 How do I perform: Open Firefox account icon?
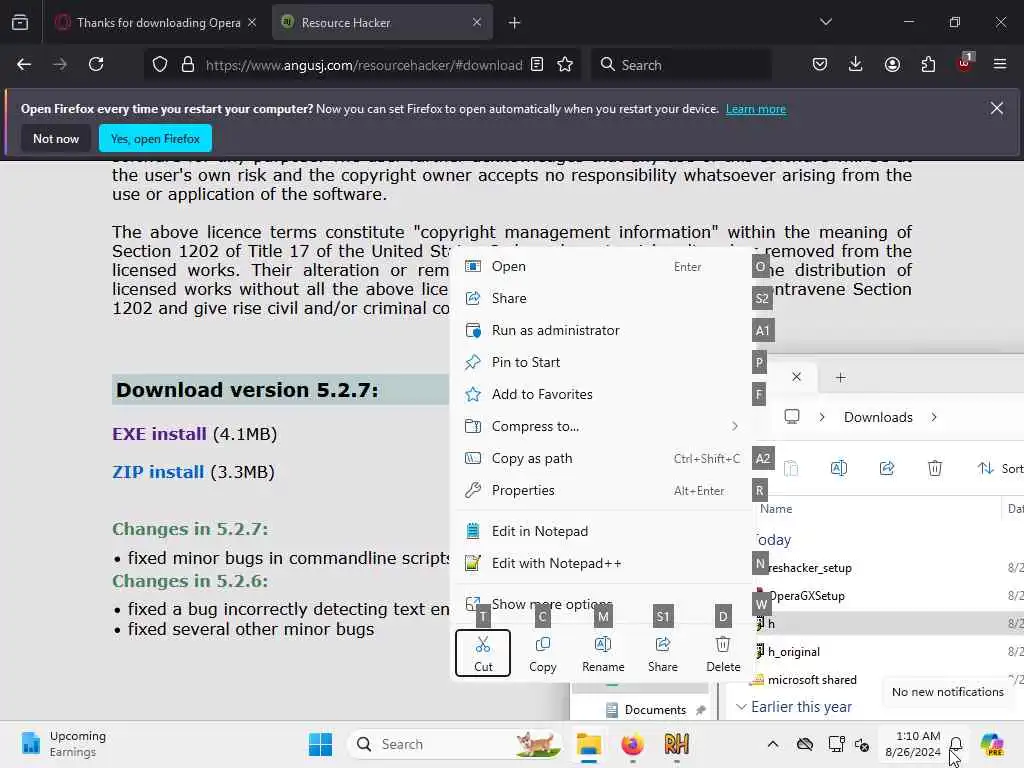pos(892,65)
